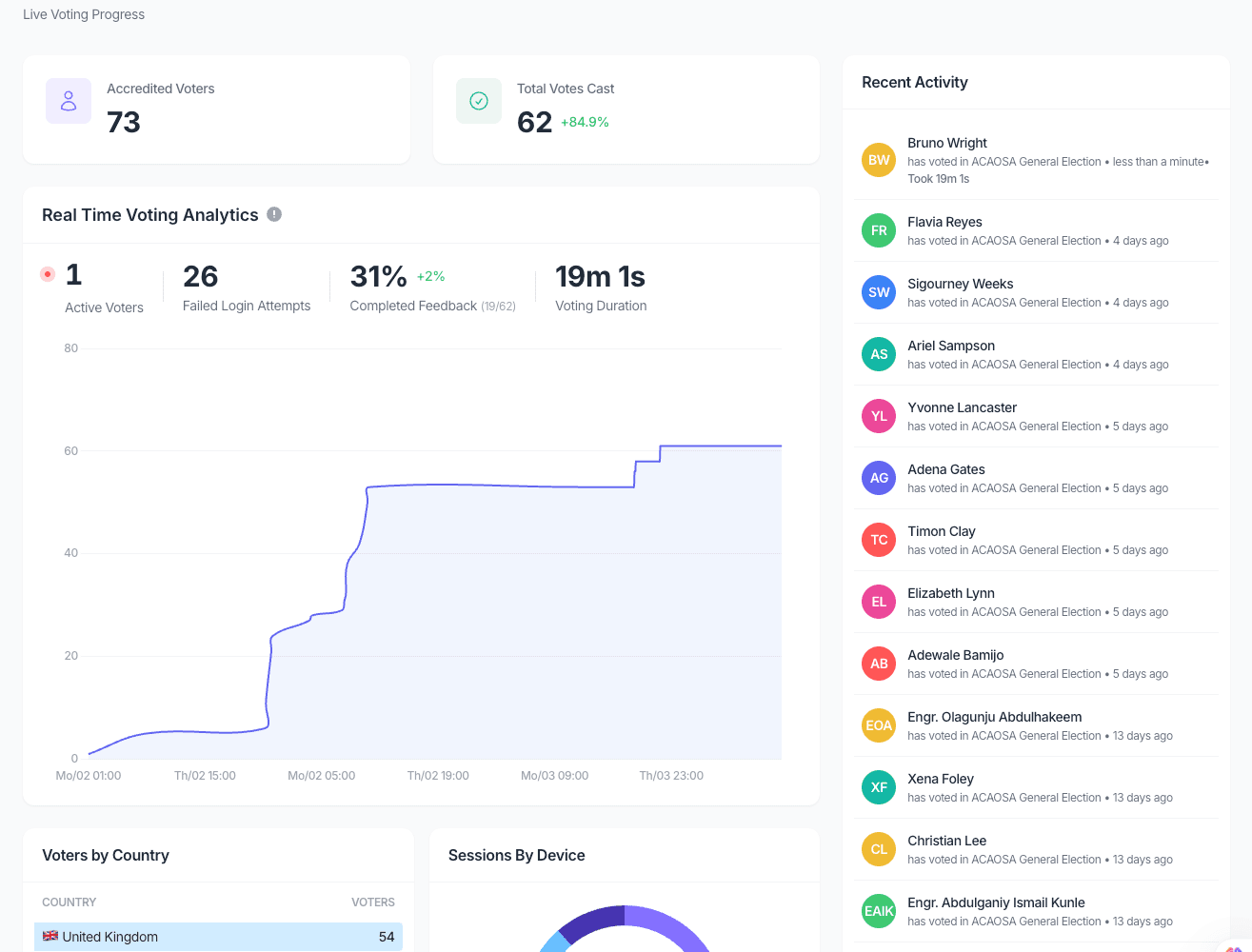Image resolution: width=1252 pixels, height=952 pixels.
Task: Click the Live Voting Progress breadcrumb heading
Action: click(x=84, y=14)
